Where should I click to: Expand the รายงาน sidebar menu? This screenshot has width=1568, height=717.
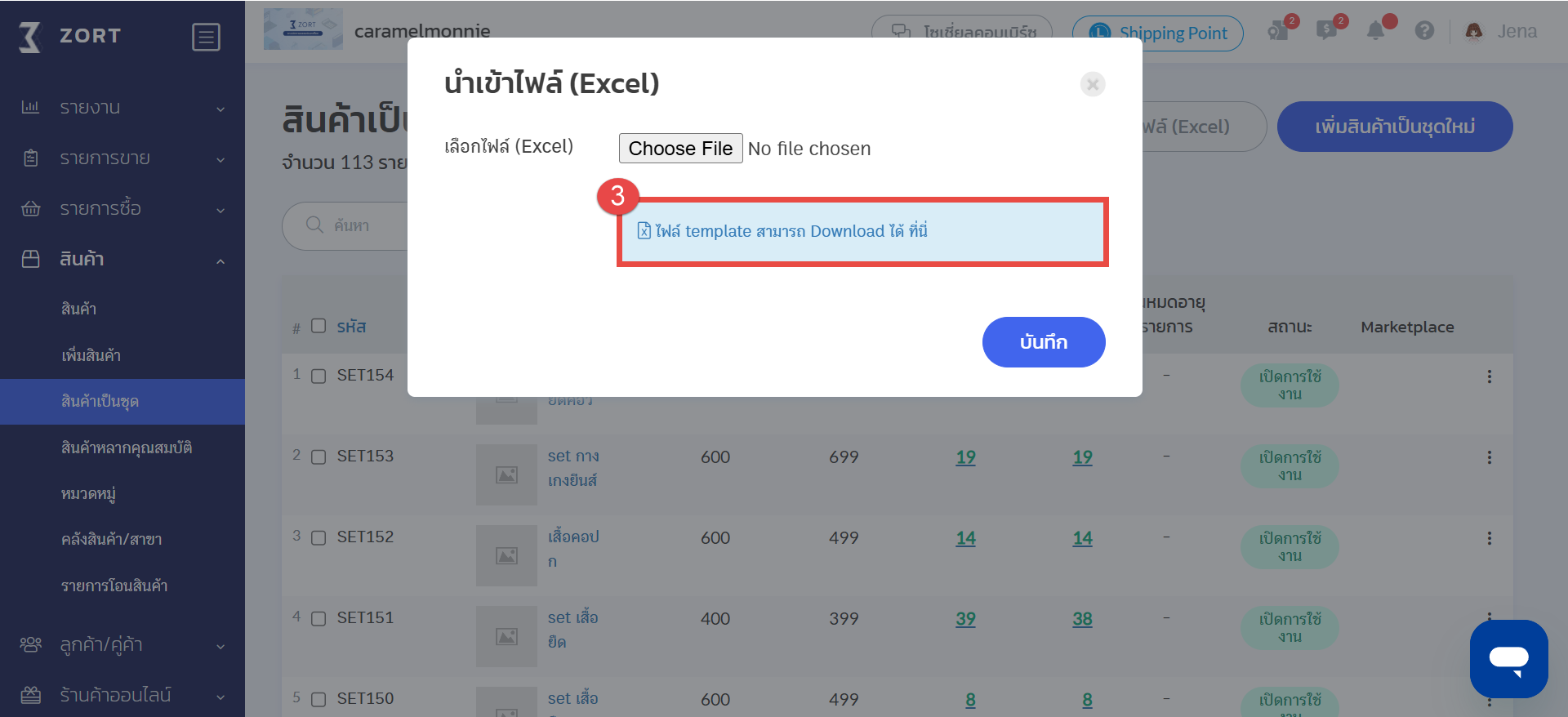click(122, 108)
